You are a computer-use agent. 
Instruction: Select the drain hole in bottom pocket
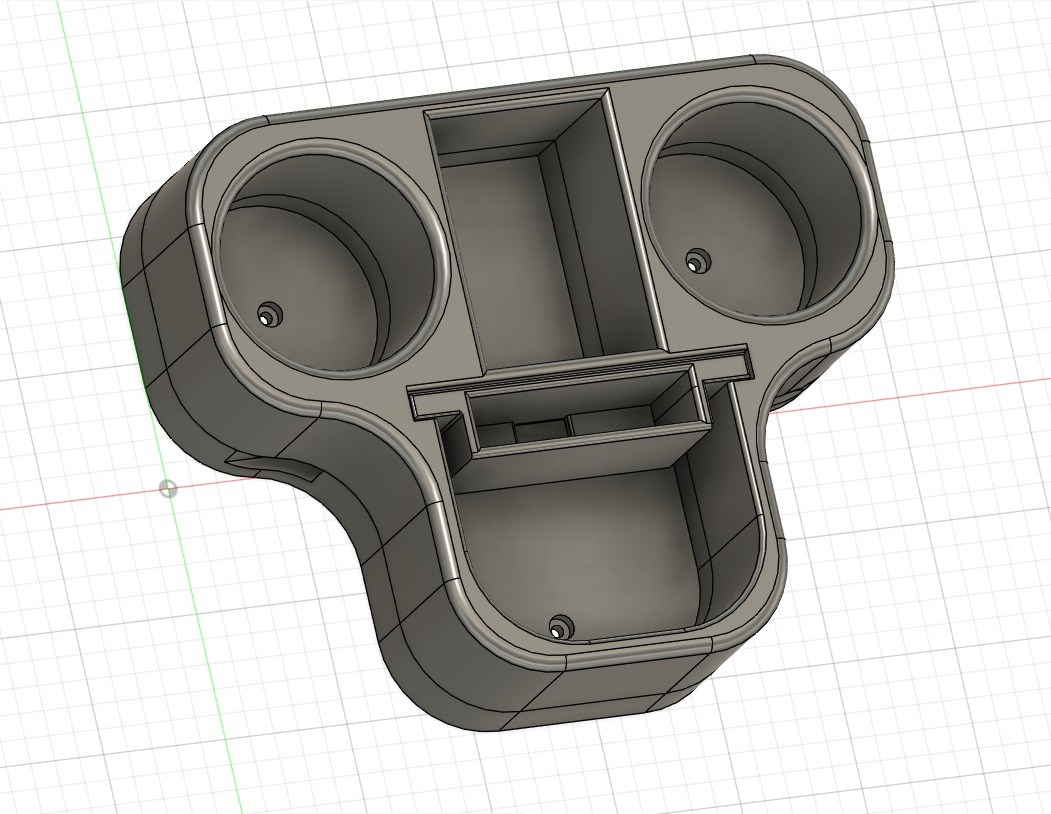coord(558,627)
